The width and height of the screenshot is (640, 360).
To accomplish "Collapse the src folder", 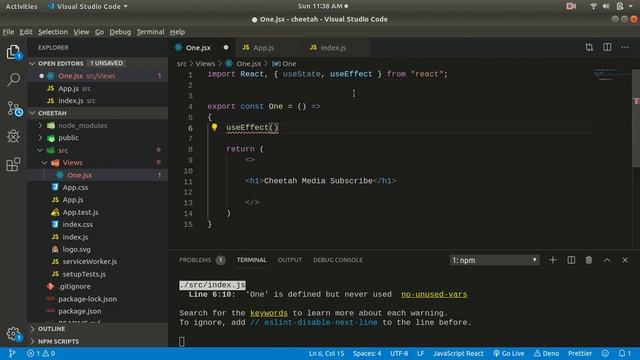I will point(63,150).
